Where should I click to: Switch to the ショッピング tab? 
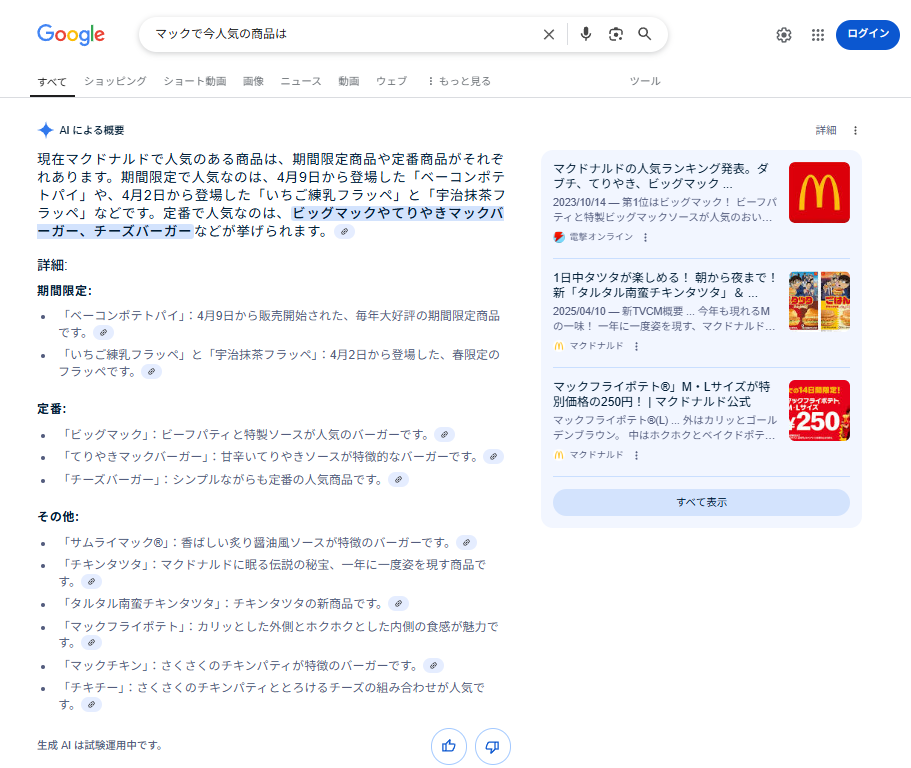115,81
